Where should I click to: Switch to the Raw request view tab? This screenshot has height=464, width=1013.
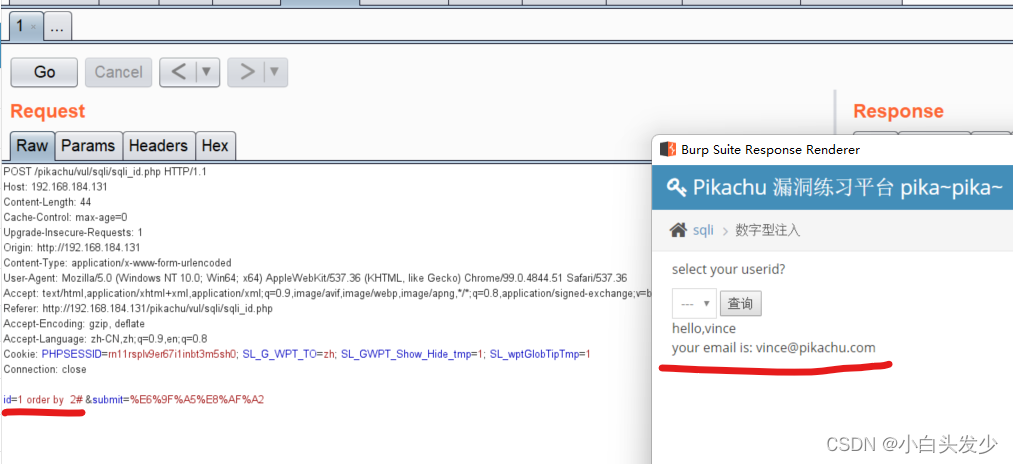coord(32,146)
